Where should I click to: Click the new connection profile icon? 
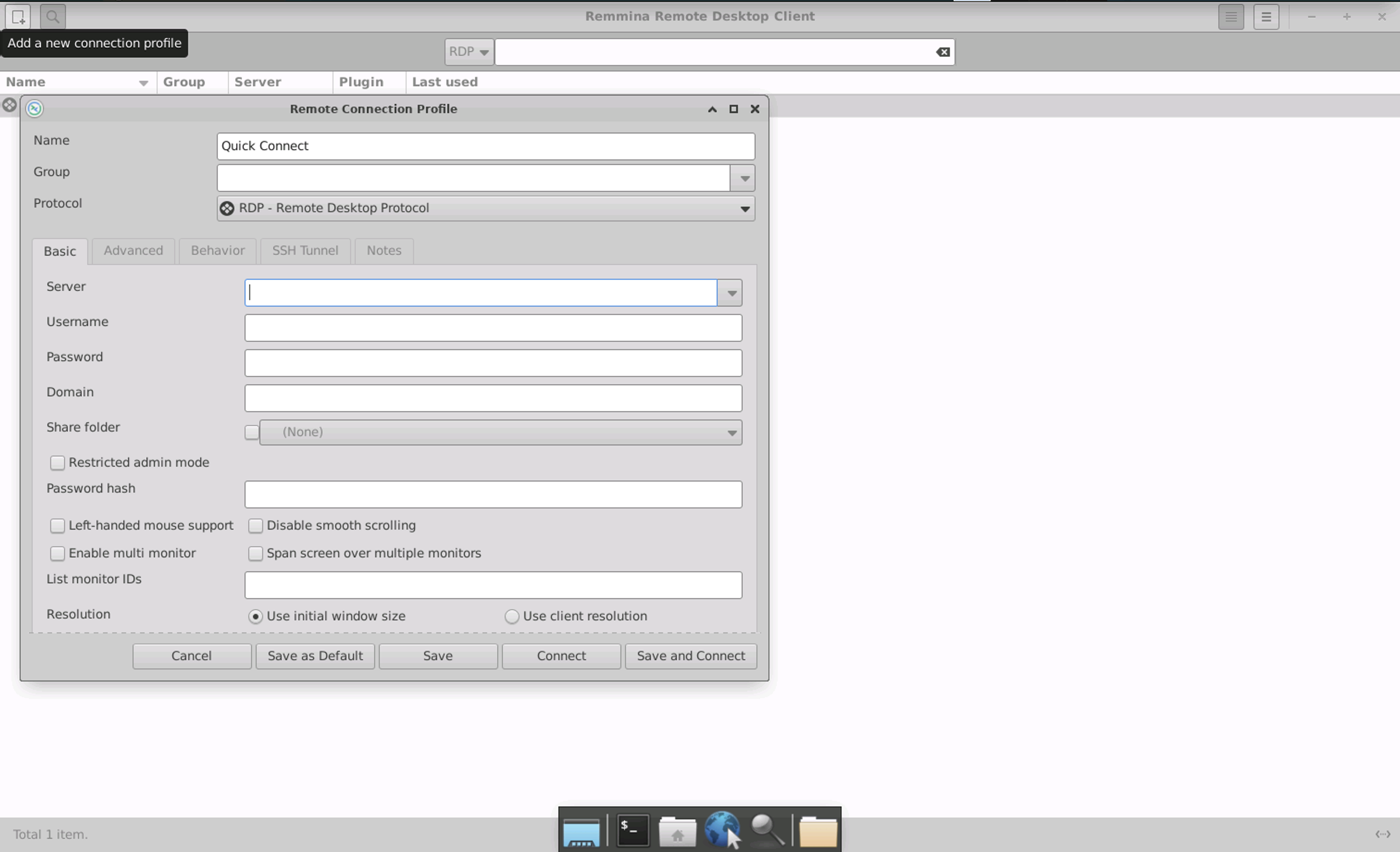tap(18, 17)
